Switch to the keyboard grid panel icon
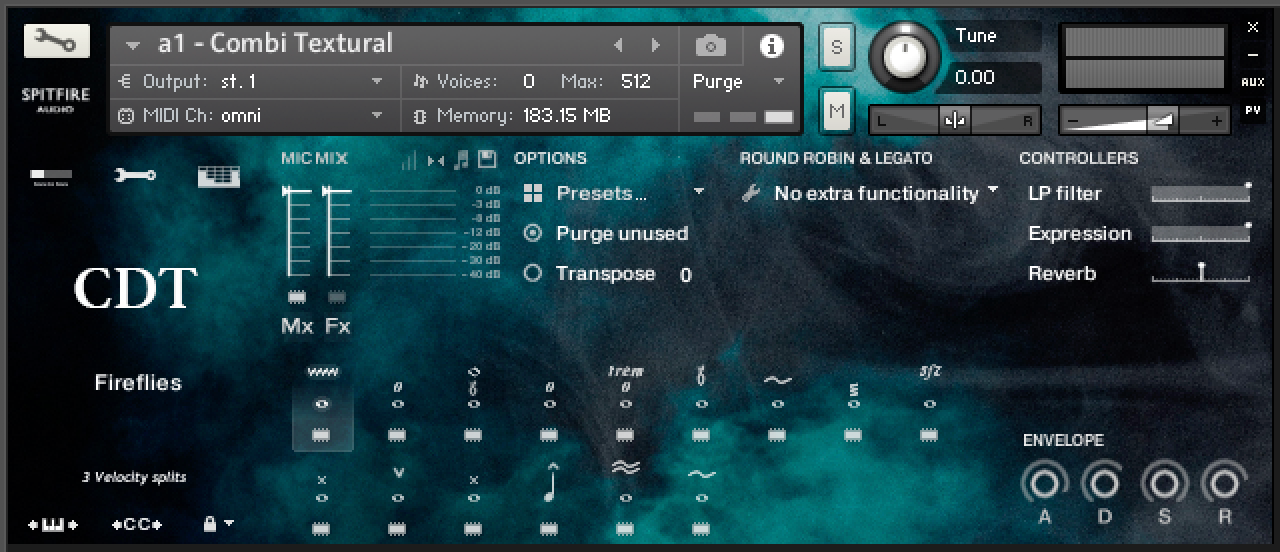The height and width of the screenshot is (552, 1280). click(x=218, y=177)
